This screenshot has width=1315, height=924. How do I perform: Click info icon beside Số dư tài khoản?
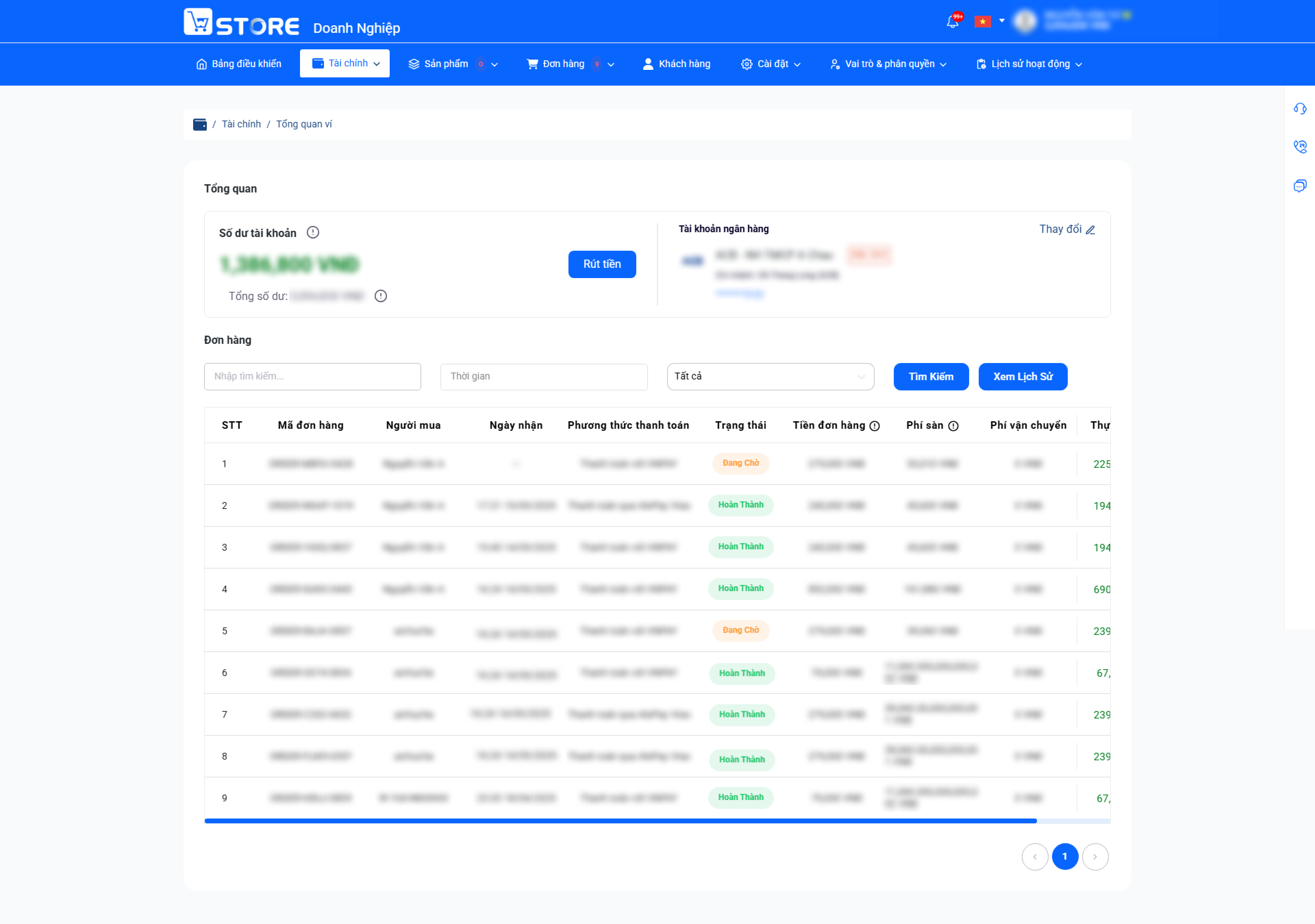(x=313, y=233)
